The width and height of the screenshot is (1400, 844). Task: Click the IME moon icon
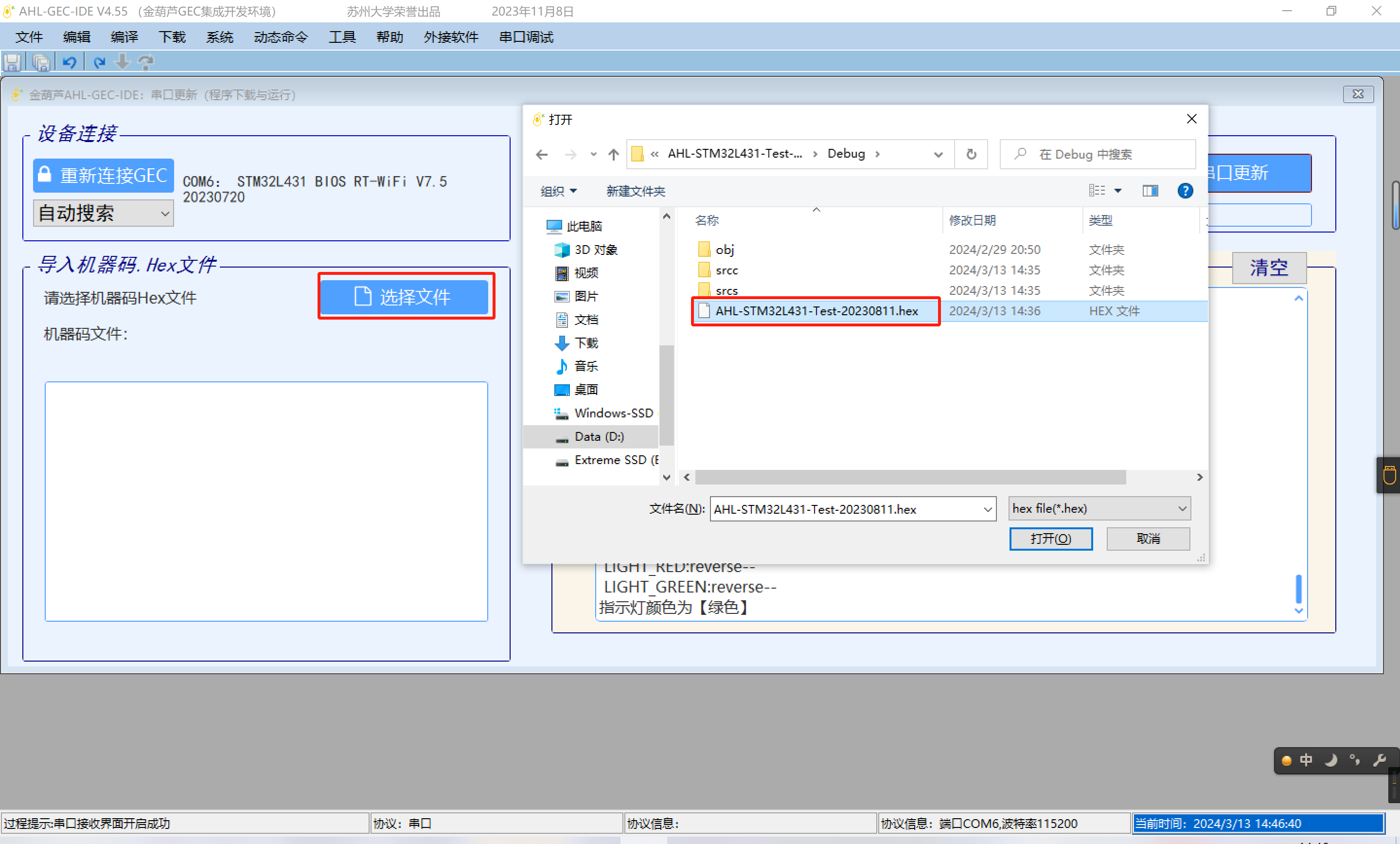1330,760
